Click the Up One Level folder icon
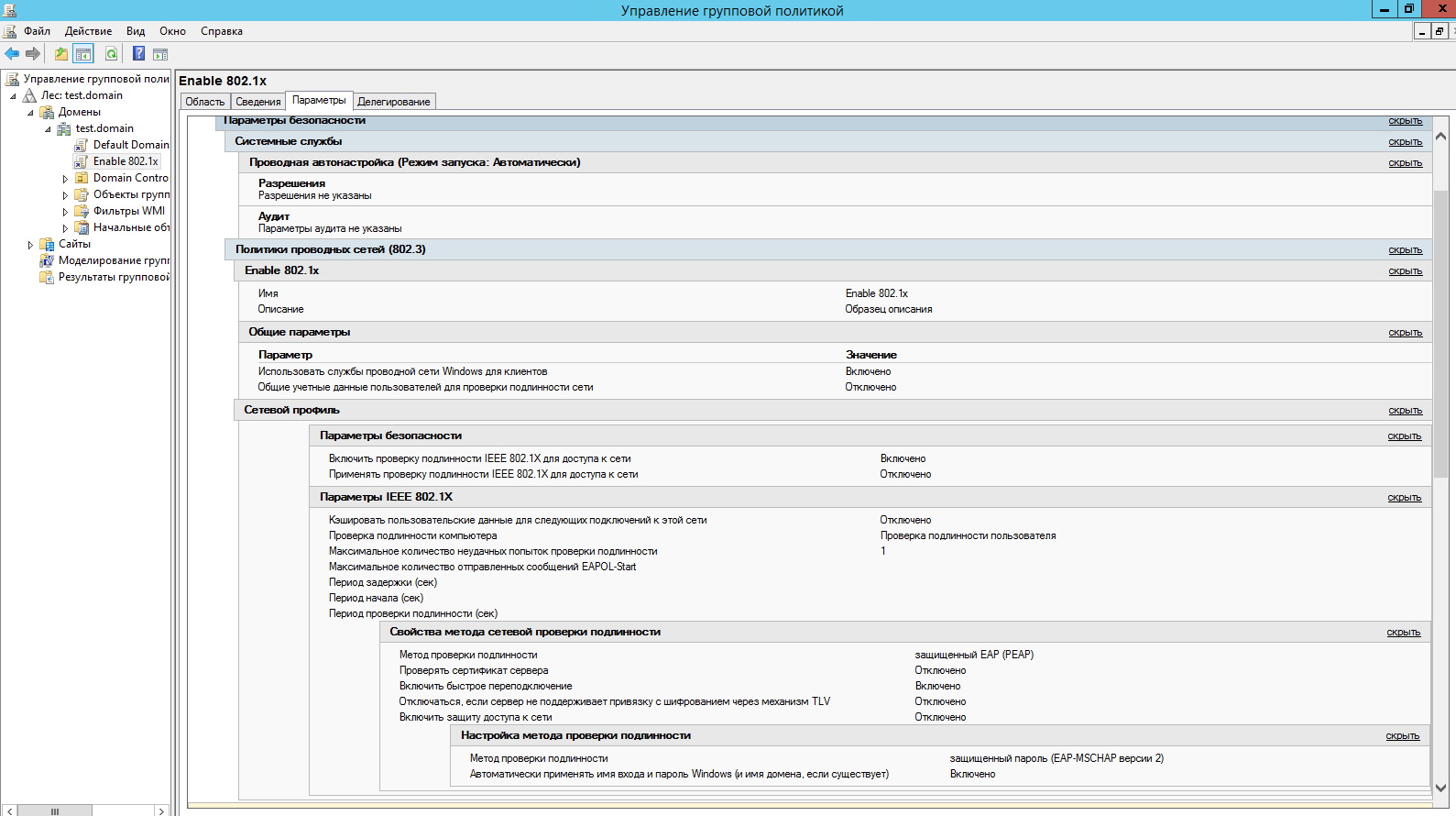The height and width of the screenshot is (816, 1456). pos(60,54)
